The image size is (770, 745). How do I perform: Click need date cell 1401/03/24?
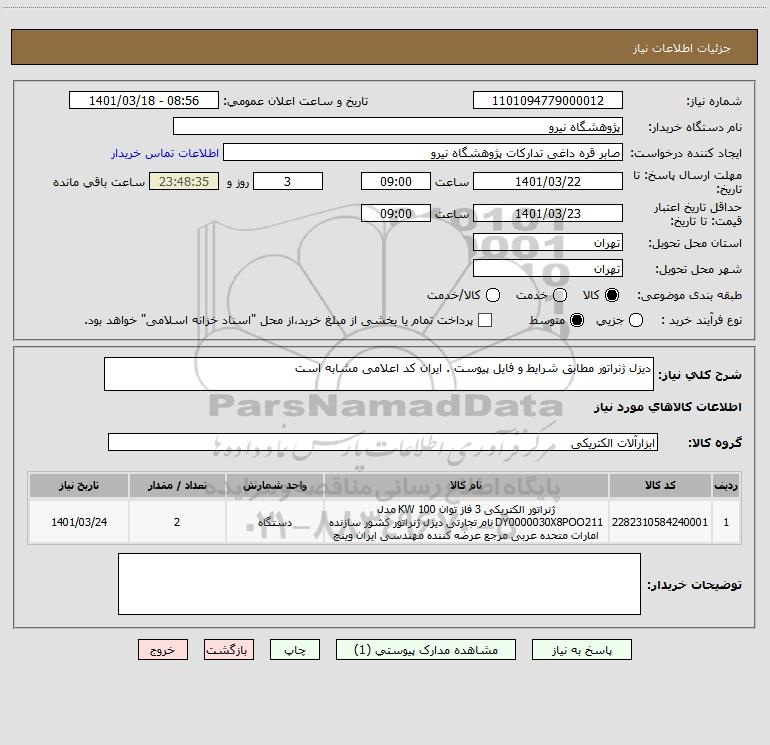click(x=79, y=522)
